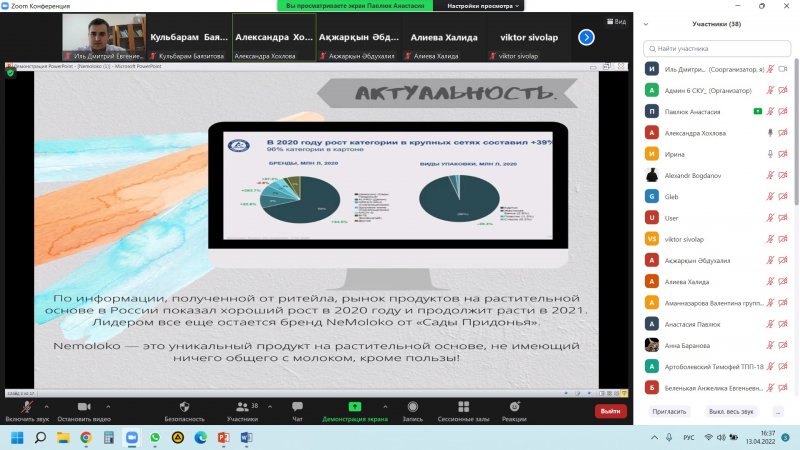Select Кульбарам Баязитова participant tile
Image resolution: width=800 pixels, height=450 pixels.
(189, 37)
